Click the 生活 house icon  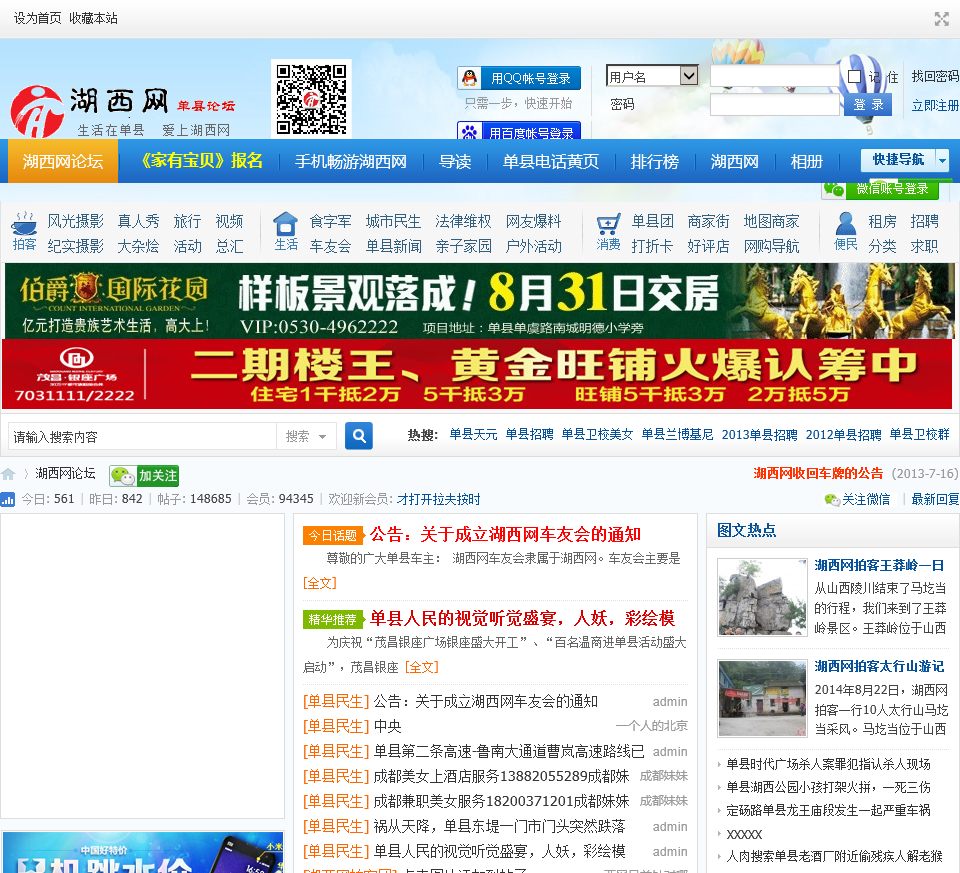[285, 223]
